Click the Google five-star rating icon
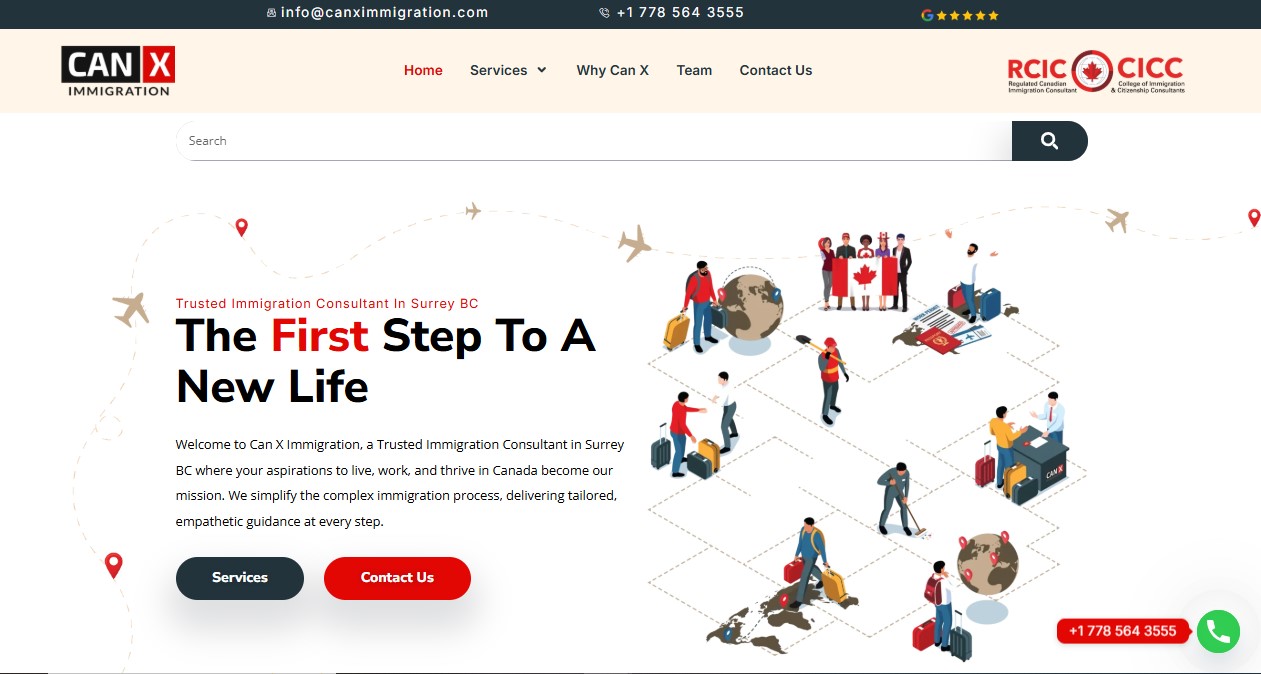 pos(960,15)
